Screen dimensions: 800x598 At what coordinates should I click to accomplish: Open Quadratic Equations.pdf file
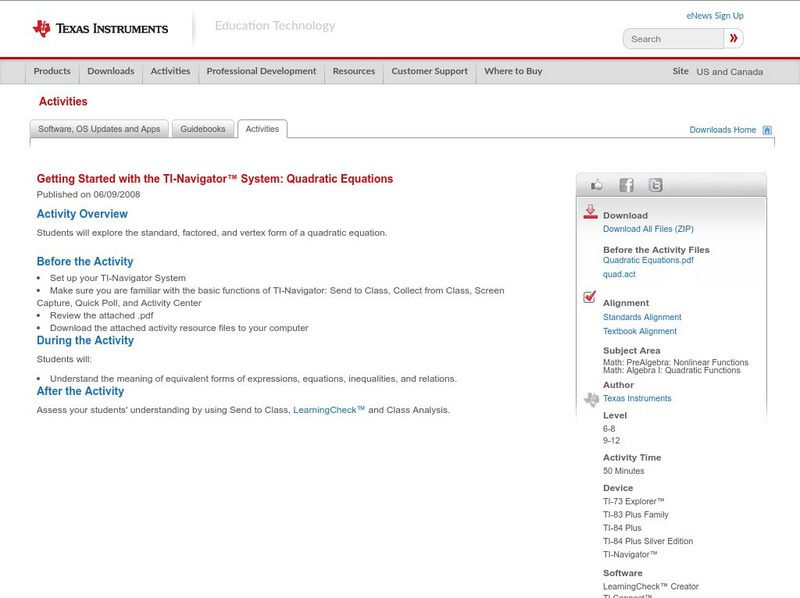pos(648,260)
